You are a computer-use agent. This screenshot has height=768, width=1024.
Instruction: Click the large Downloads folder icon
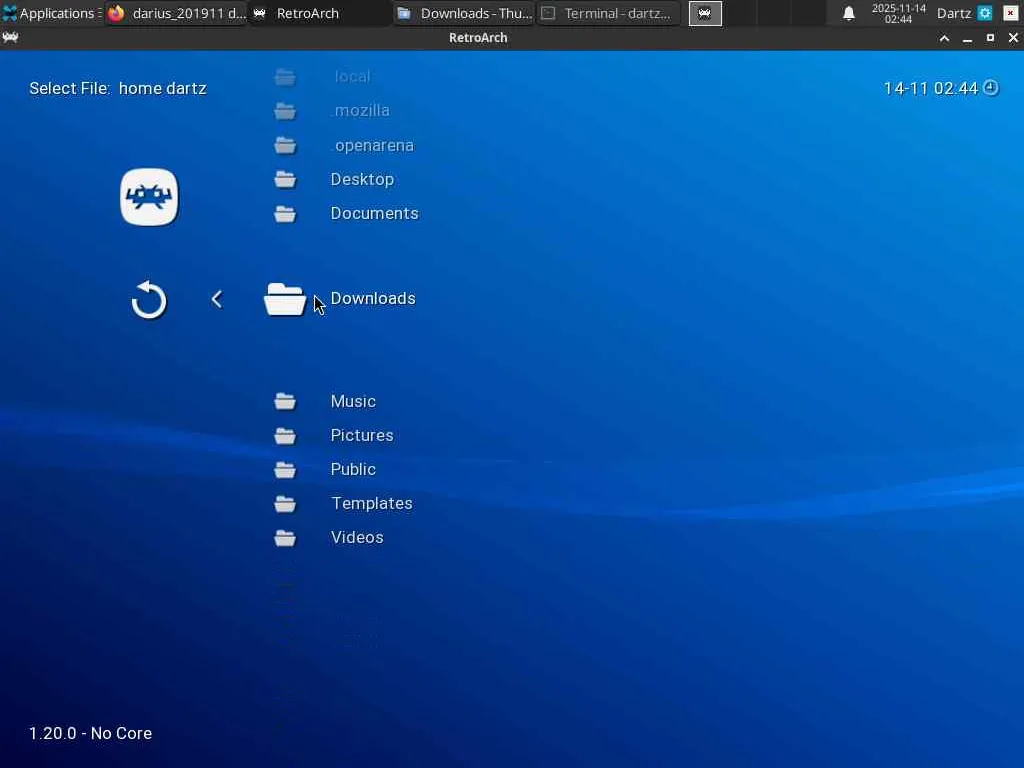tap(285, 300)
